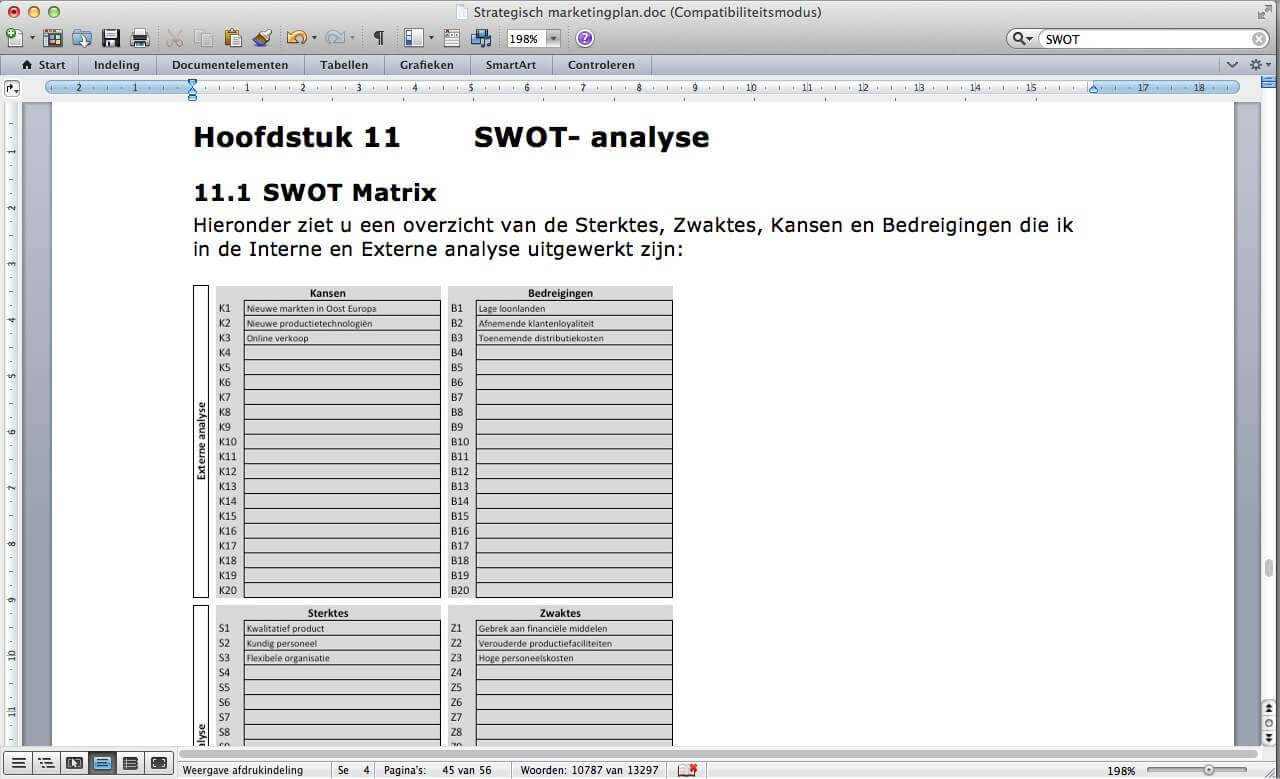Create a new blank document
This screenshot has width=1280, height=779.
coord(14,38)
